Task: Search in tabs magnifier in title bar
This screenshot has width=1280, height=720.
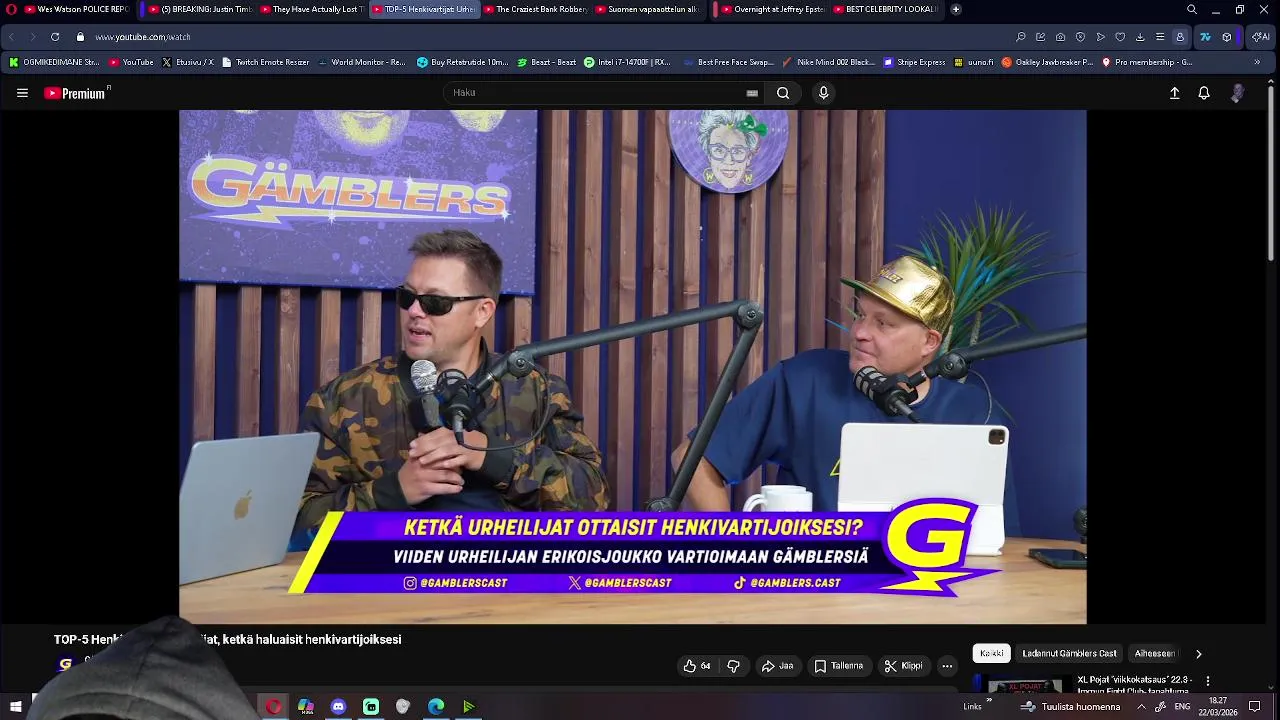Action: [1191, 9]
